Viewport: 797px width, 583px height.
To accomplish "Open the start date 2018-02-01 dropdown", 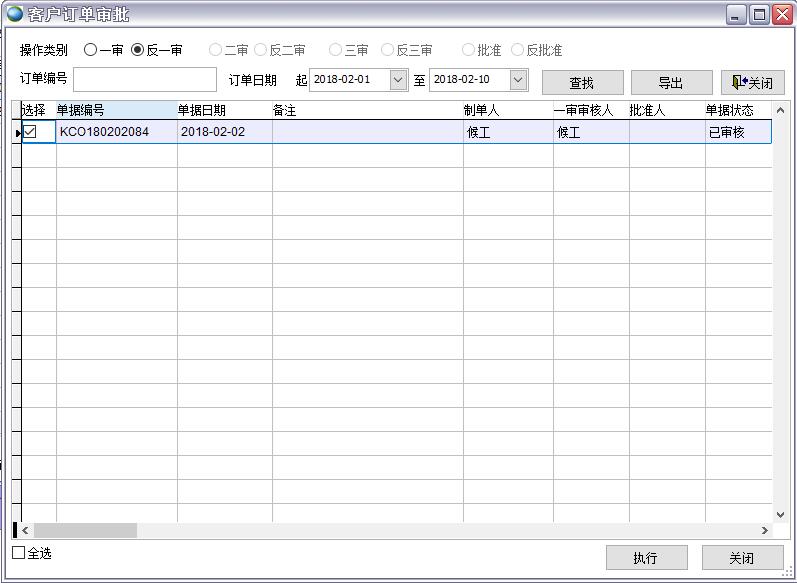I will point(398,80).
